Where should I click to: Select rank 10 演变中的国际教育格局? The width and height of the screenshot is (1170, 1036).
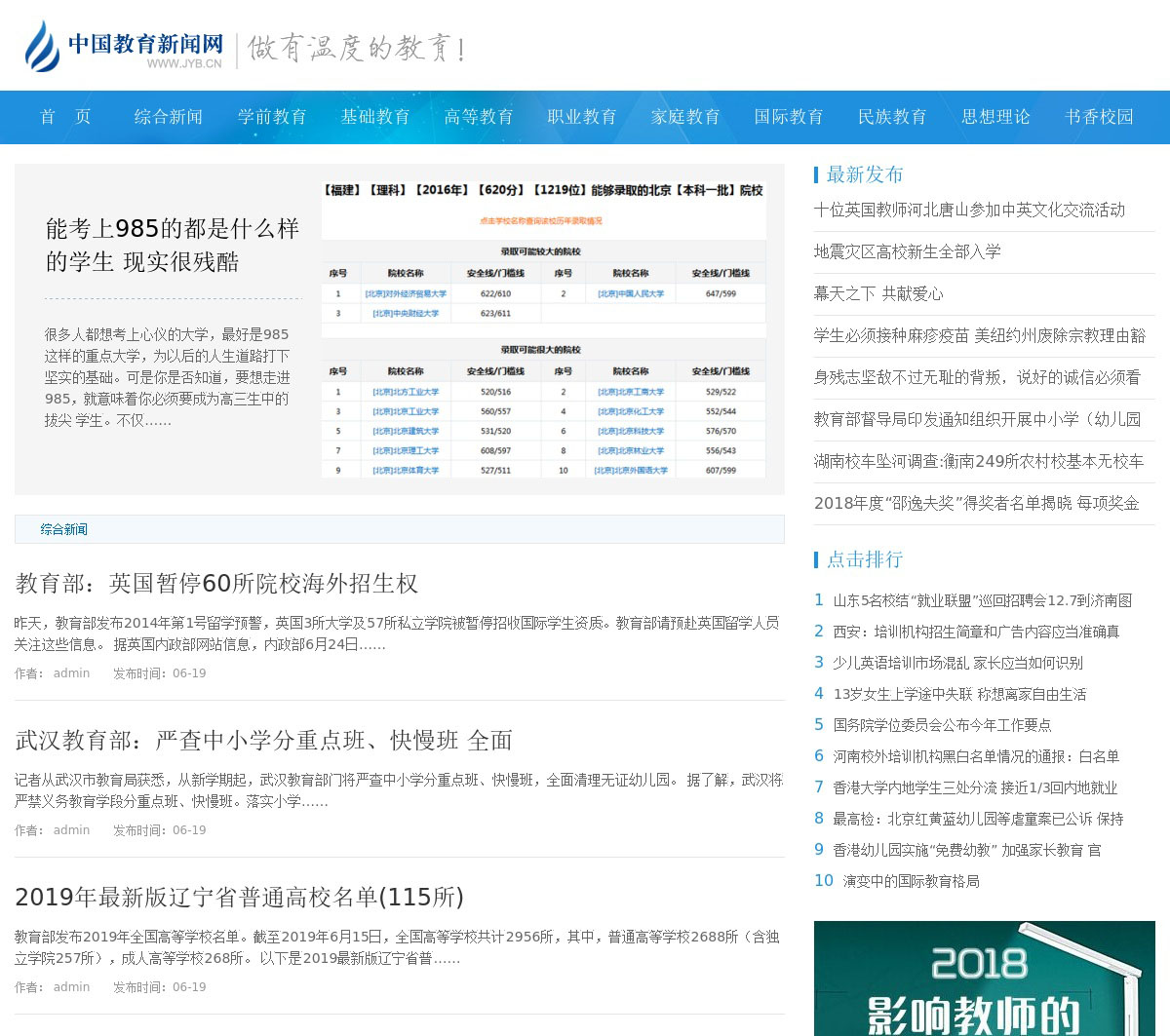[911, 881]
